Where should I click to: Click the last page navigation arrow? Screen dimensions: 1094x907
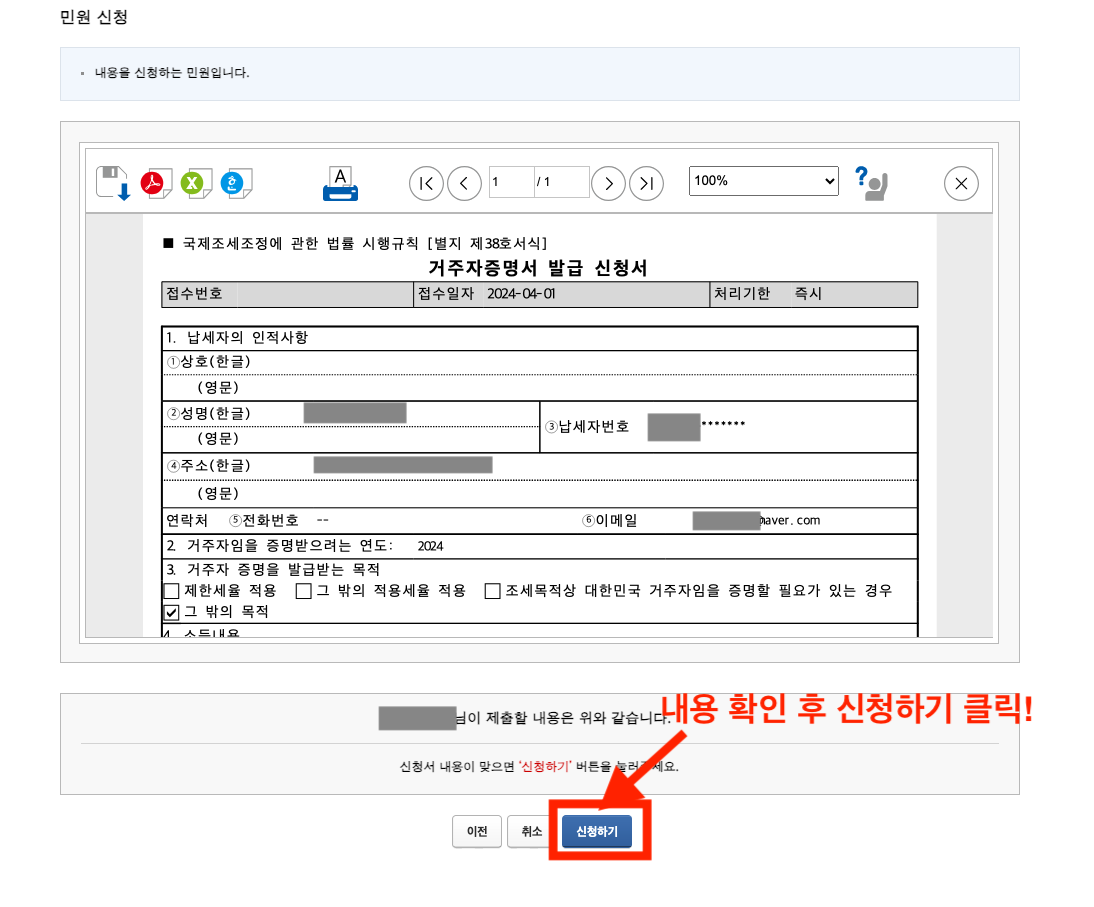coord(646,182)
